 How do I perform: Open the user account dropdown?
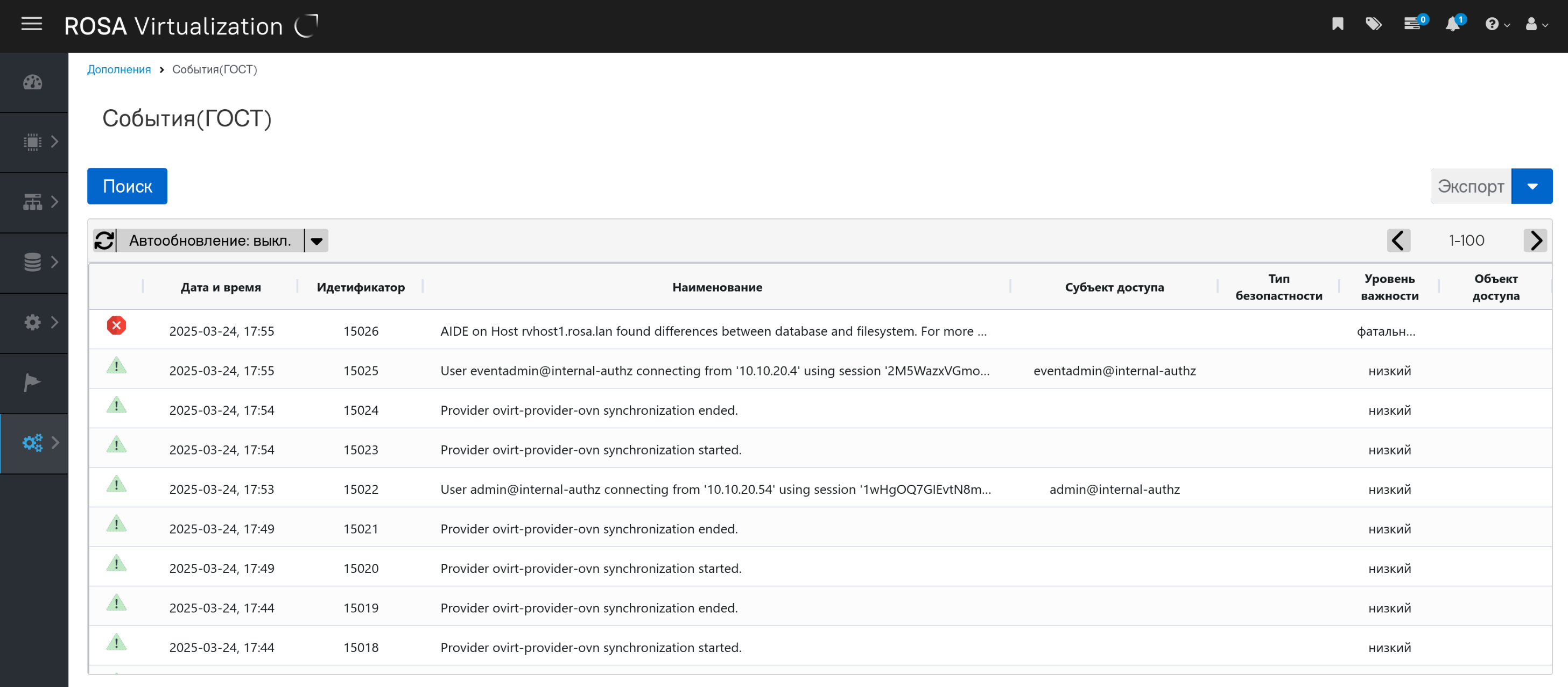coord(1536,24)
